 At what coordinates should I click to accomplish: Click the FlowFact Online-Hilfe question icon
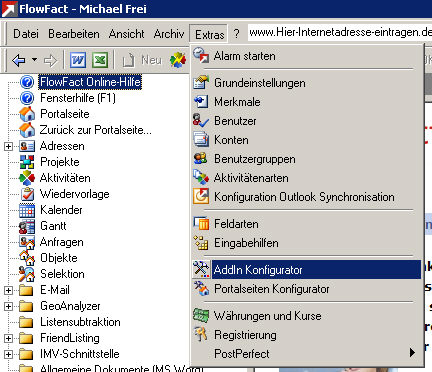point(27,82)
